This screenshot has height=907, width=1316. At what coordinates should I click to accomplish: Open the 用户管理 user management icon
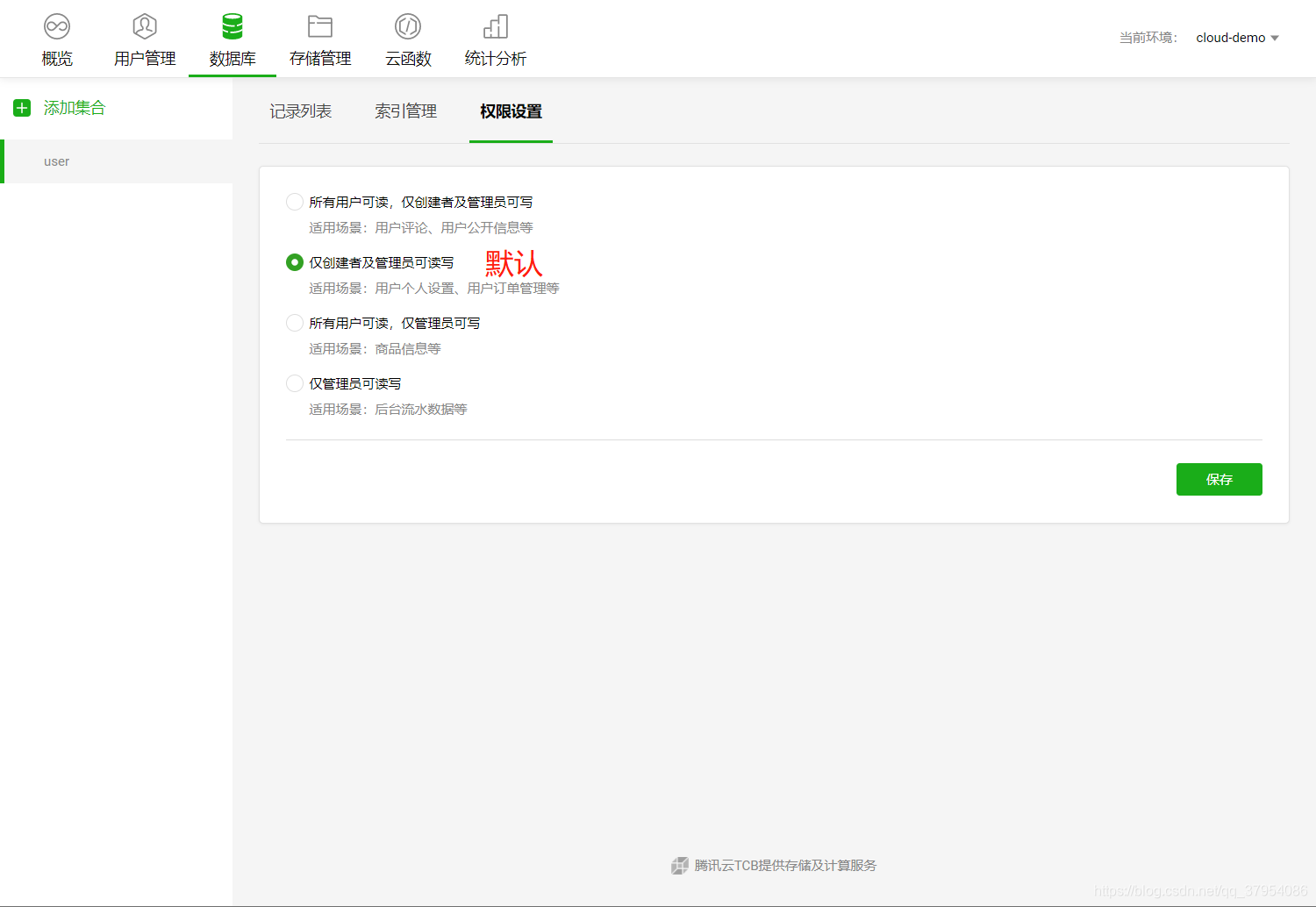(x=145, y=26)
